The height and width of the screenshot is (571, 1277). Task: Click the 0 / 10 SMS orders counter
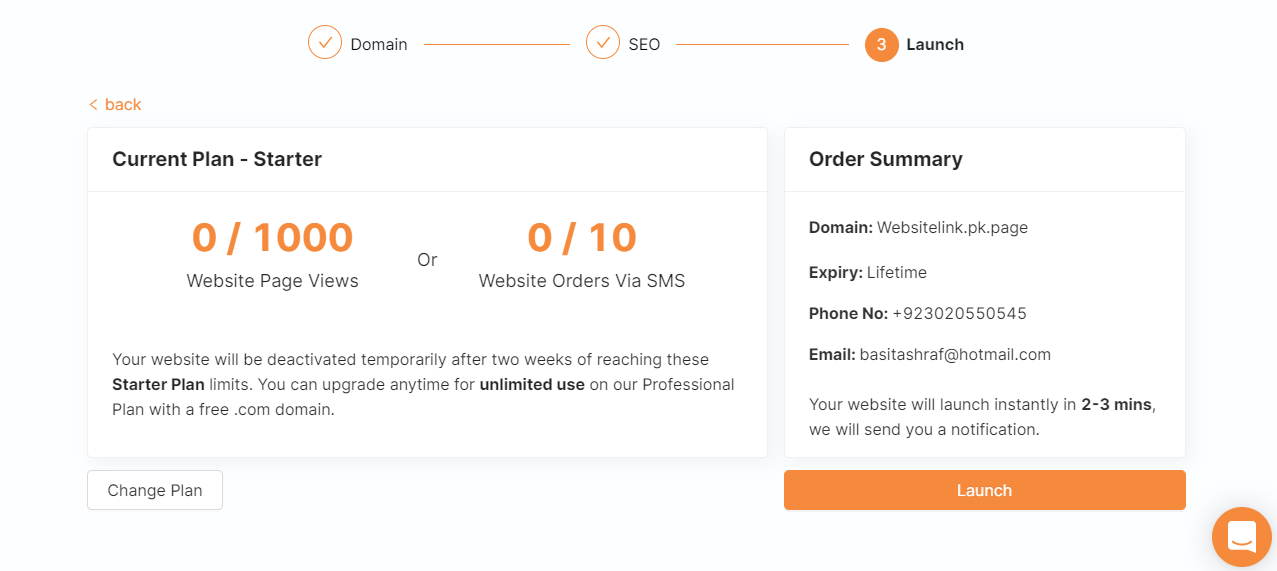click(581, 238)
